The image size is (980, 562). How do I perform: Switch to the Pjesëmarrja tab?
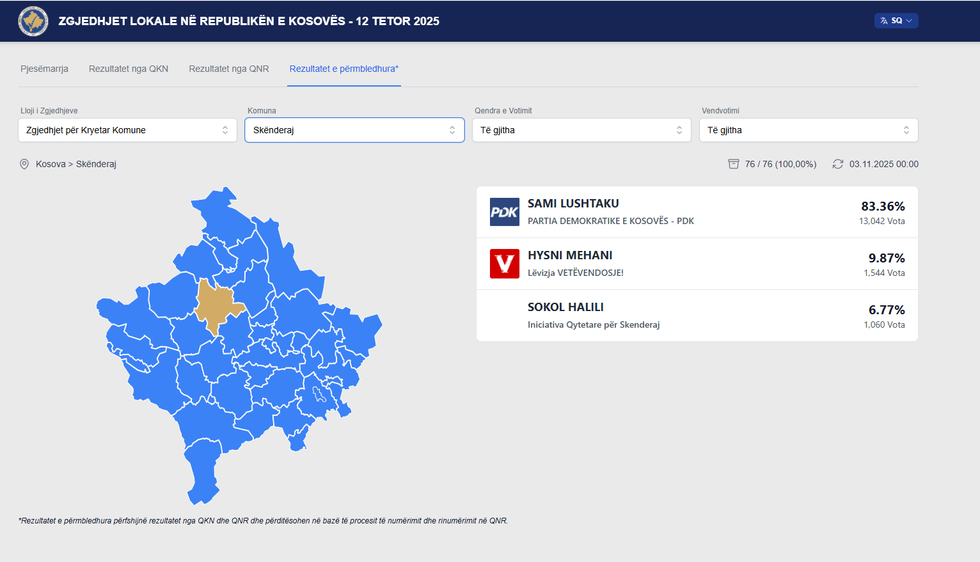pos(44,69)
